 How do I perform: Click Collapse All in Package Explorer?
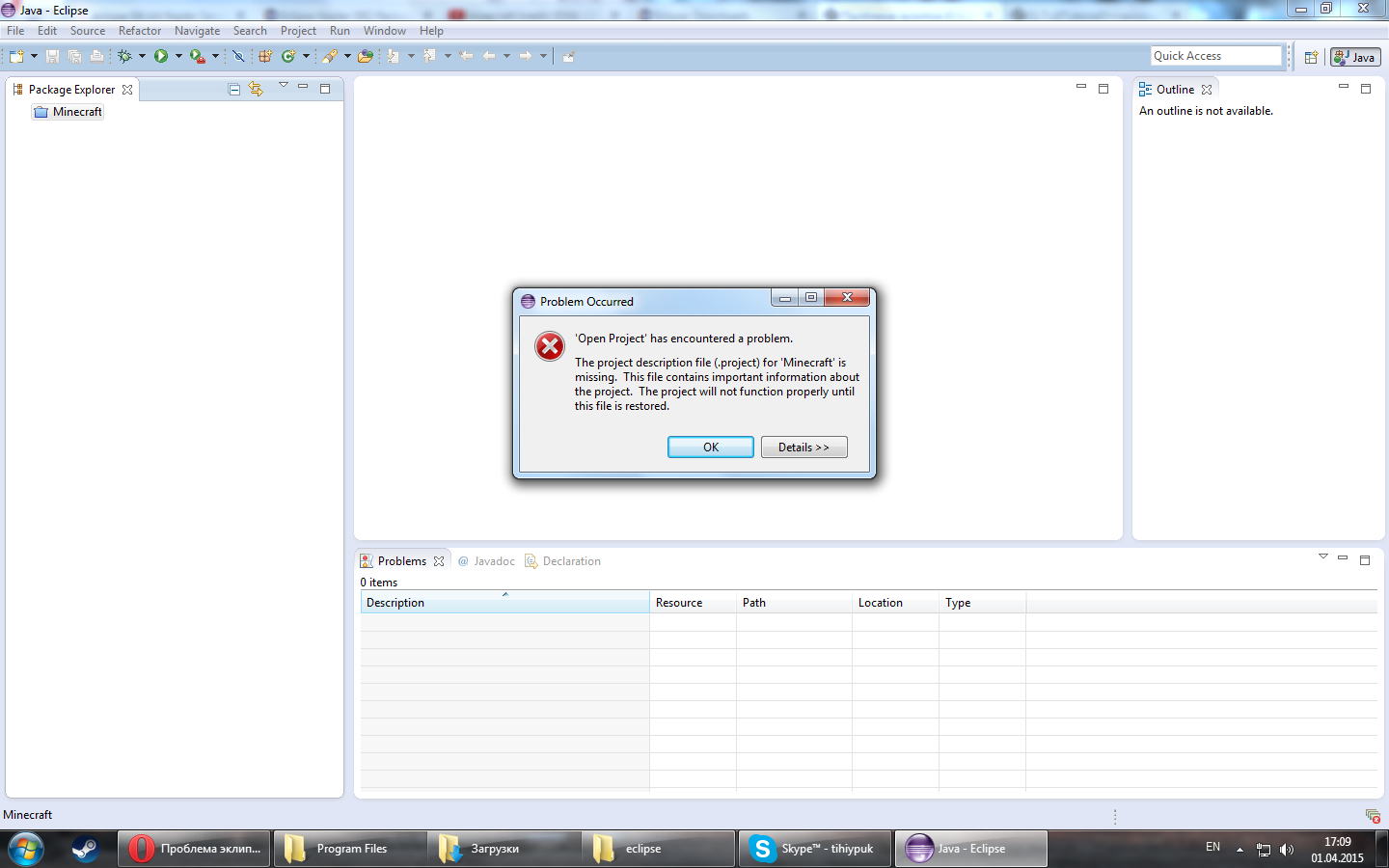(x=233, y=89)
